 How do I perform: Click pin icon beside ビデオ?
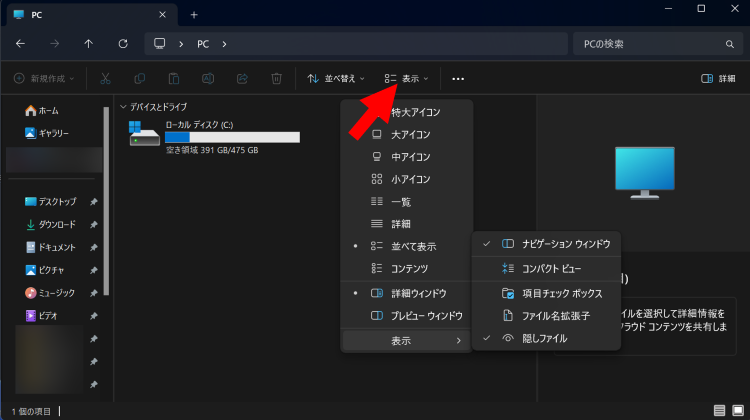(x=94, y=316)
